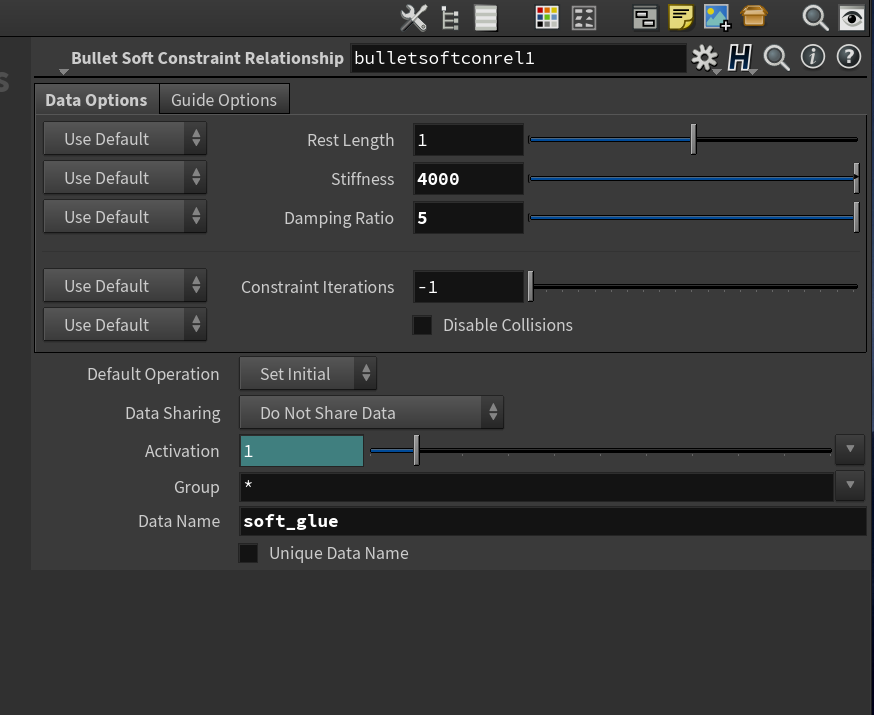Open the Activation field arrow menu

tap(850, 449)
